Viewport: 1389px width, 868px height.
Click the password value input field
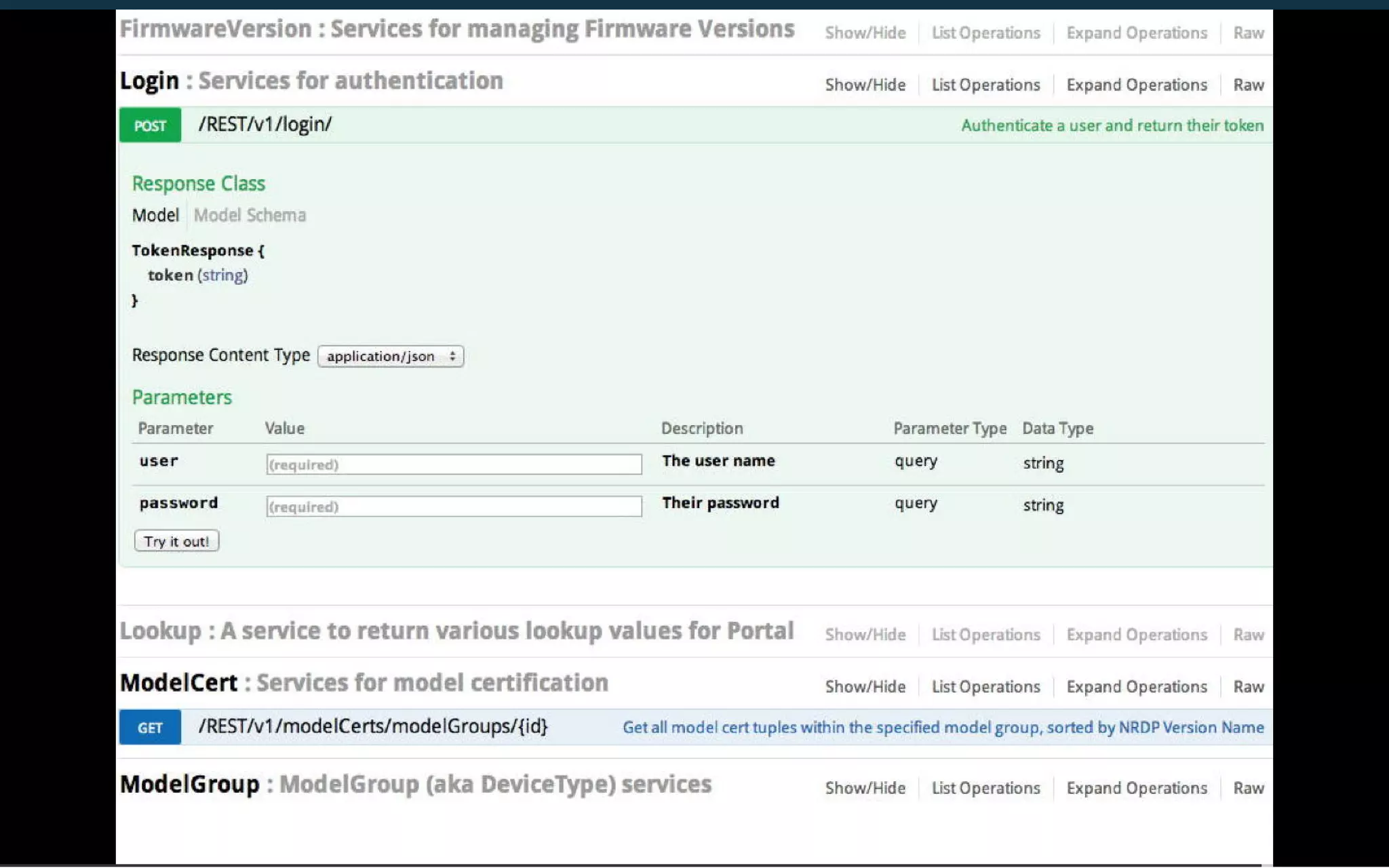(454, 507)
